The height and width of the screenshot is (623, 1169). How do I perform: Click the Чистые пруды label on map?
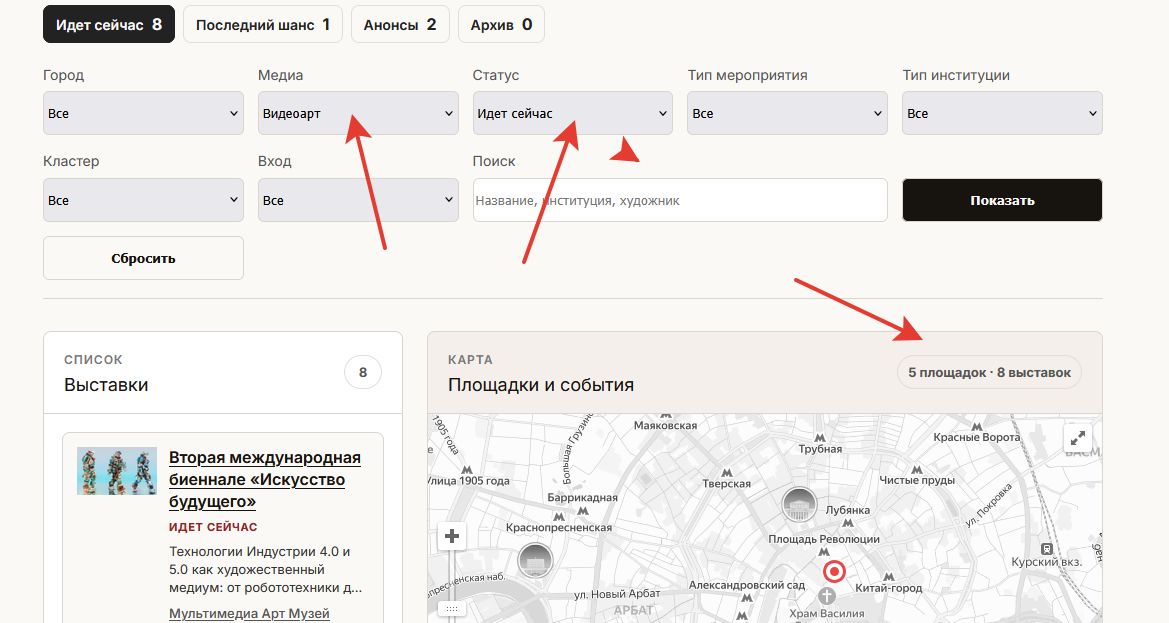(x=917, y=480)
